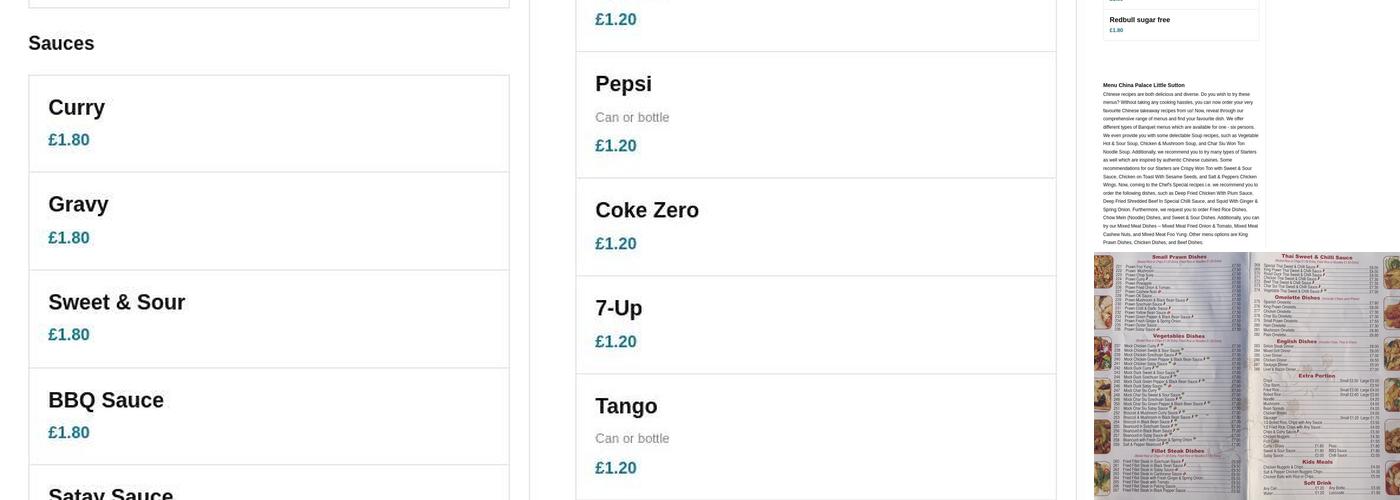Click the £1.80 price under Curry
Image resolution: width=1400 pixels, height=500 pixels.
point(69,140)
